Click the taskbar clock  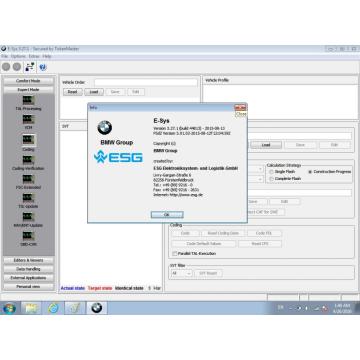(341, 308)
